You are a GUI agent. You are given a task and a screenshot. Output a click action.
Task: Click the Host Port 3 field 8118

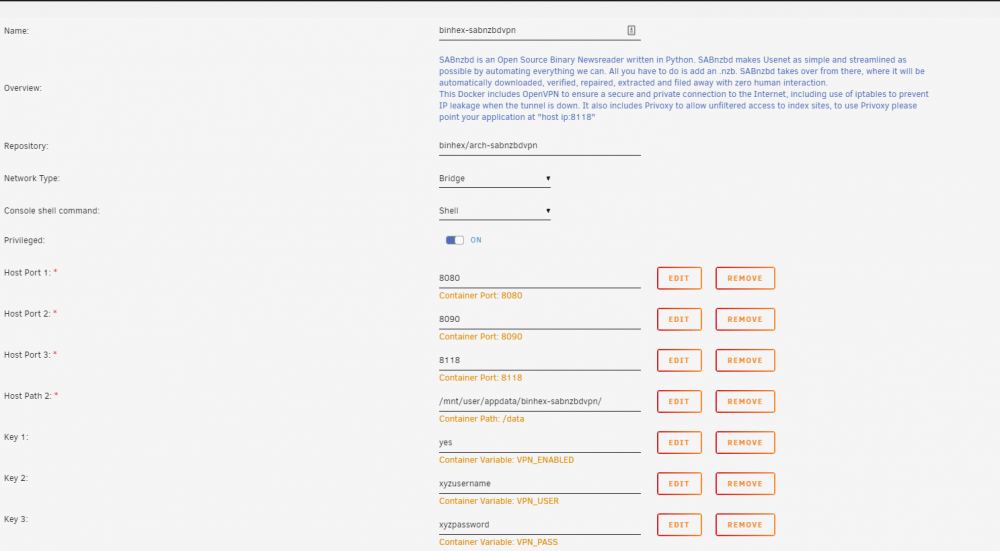click(x=540, y=360)
